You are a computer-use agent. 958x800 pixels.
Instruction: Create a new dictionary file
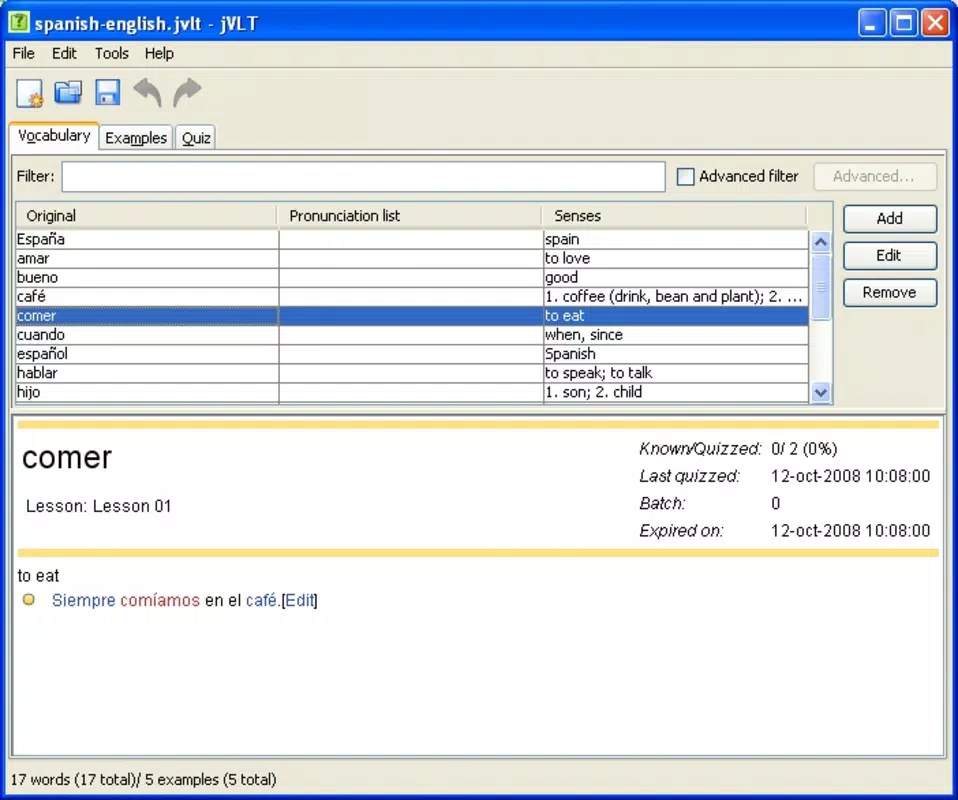pos(29,94)
